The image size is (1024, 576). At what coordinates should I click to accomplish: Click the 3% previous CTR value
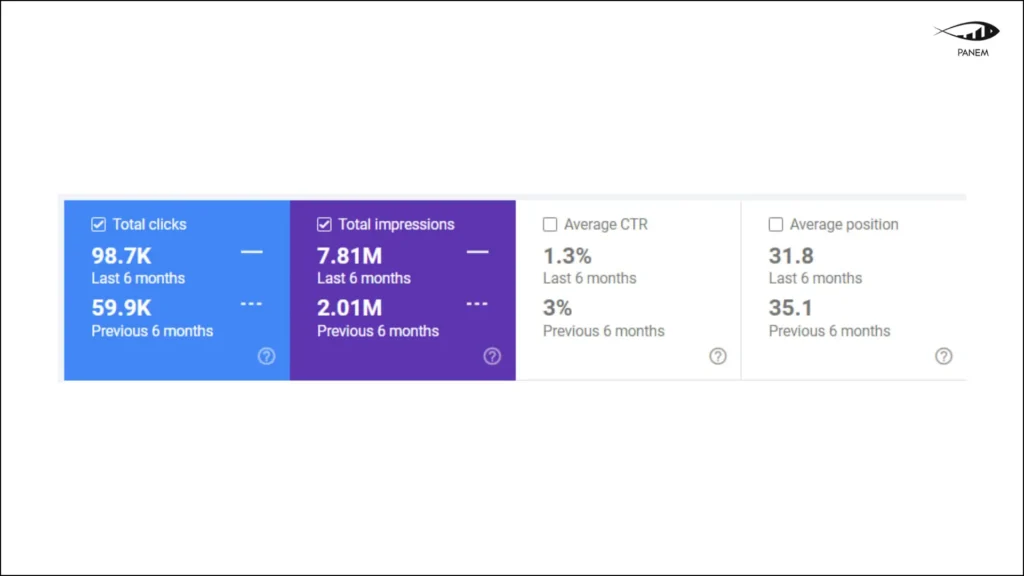pos(557,308)
